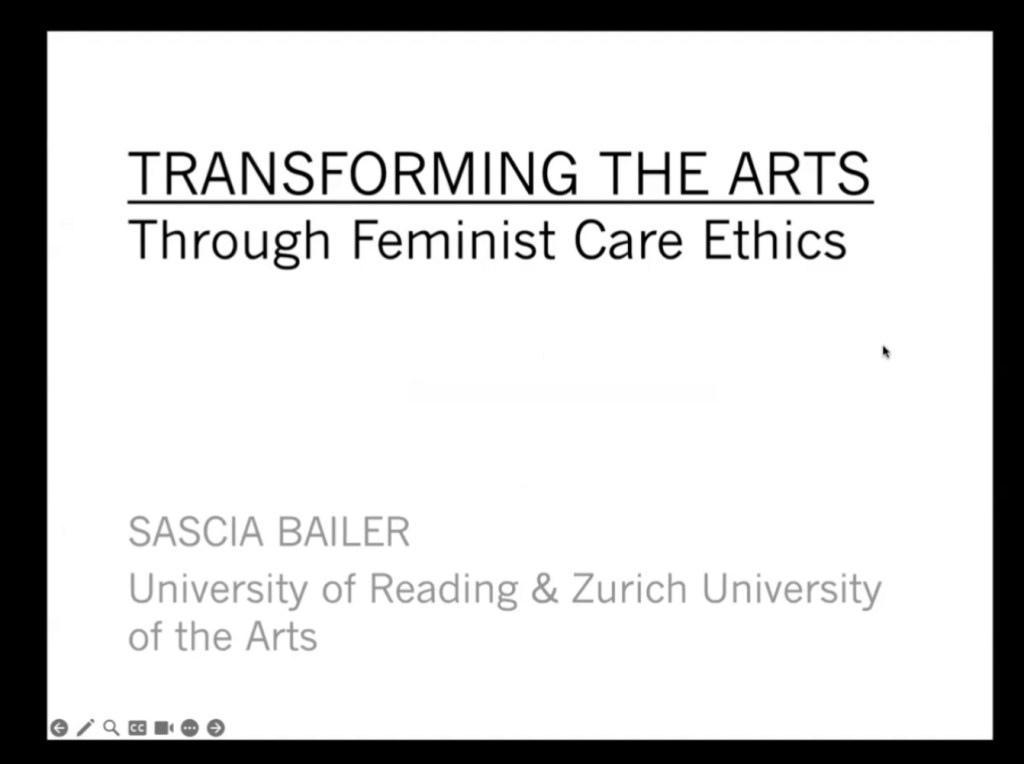Viewport: 1024px width, 764px height.
Task: Click the first name "SASCIA"
Action: point(196,532)
